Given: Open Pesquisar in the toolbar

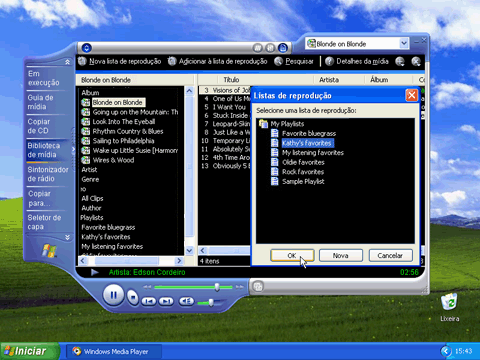Looking at the screenshot, I should [294, 61].
